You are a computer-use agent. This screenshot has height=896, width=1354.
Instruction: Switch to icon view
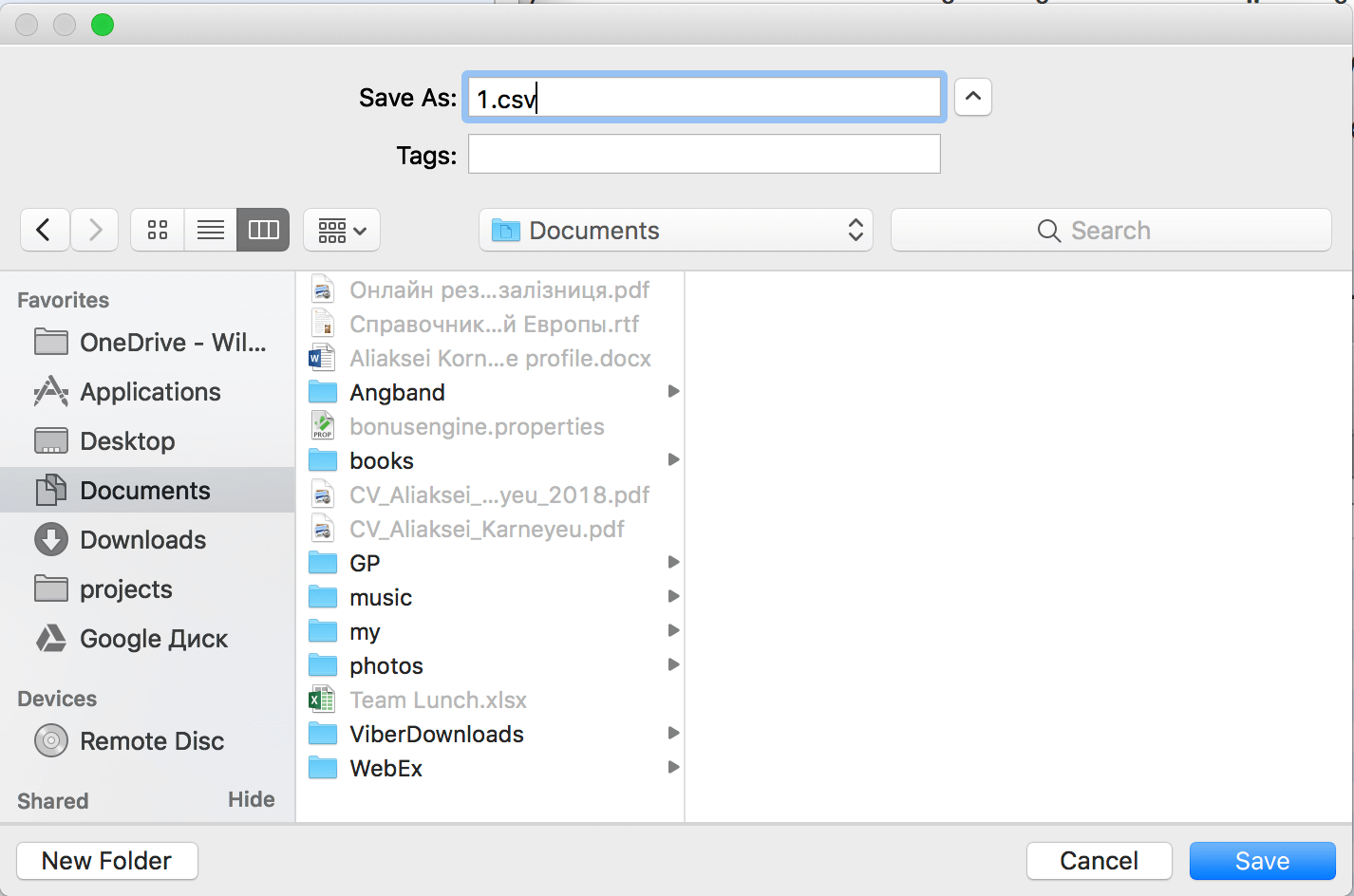pos(158,230)
